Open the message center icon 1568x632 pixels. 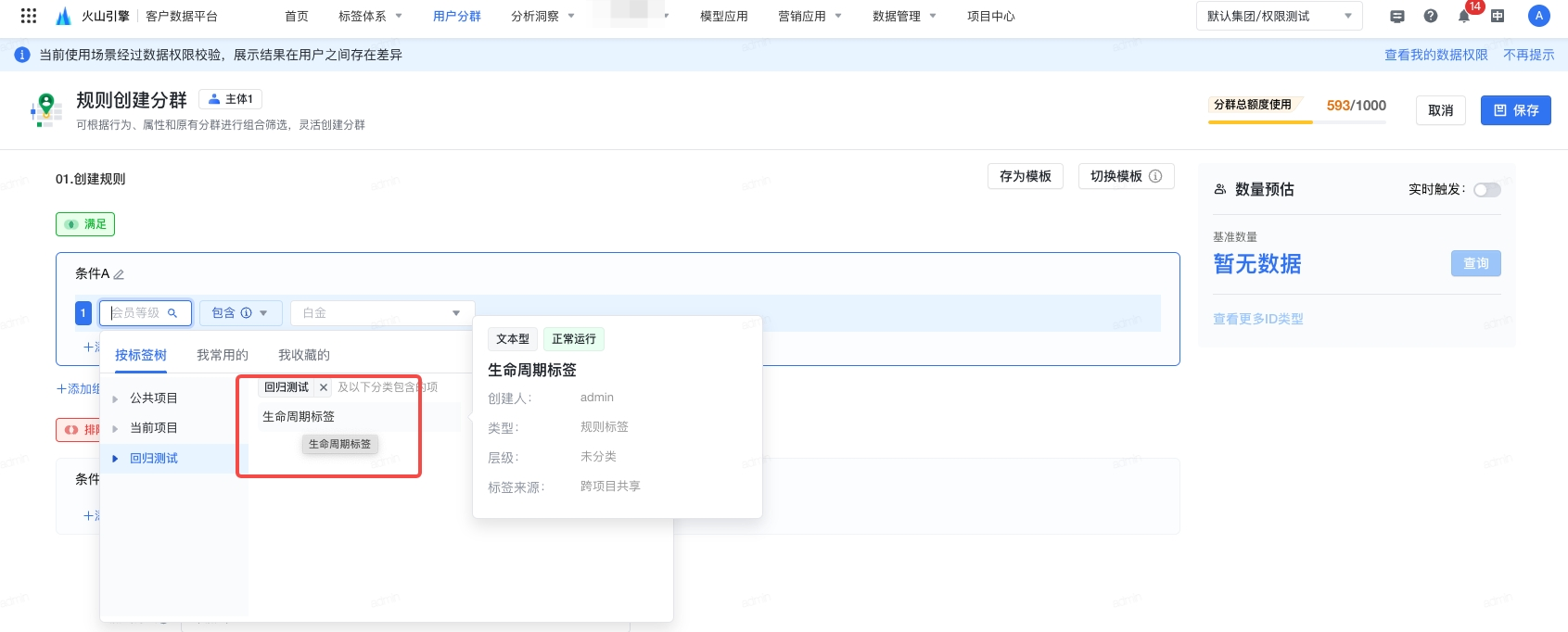[x=1397, y=16]
